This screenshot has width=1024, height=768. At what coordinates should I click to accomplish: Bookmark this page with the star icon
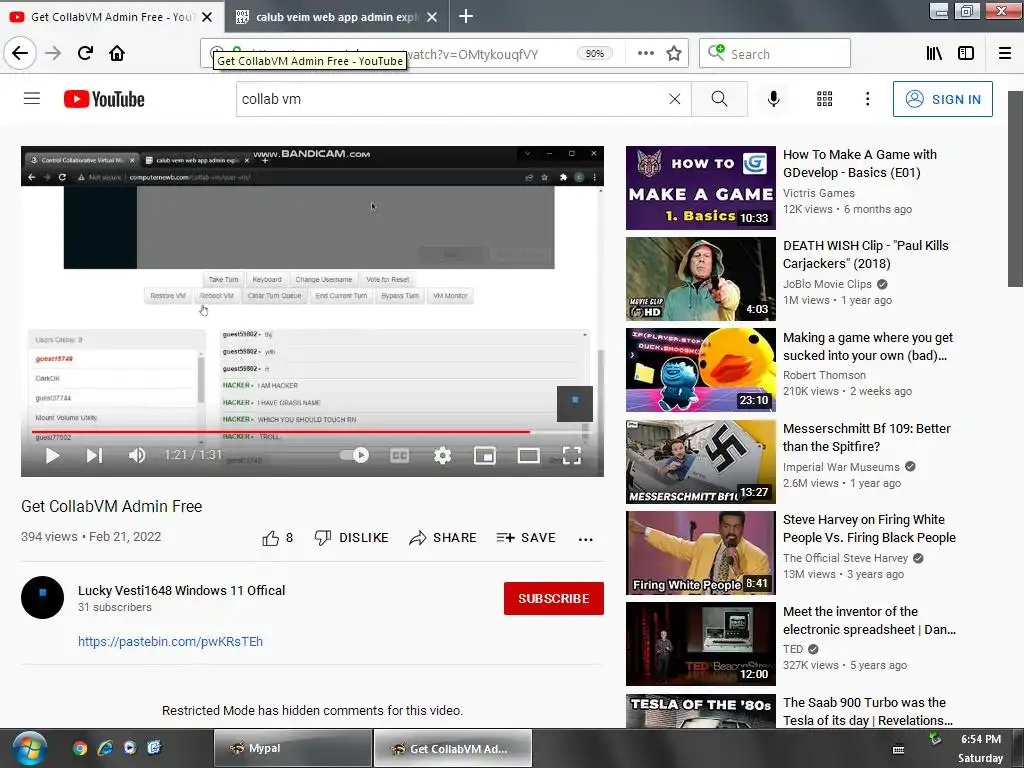pos(674,53)
